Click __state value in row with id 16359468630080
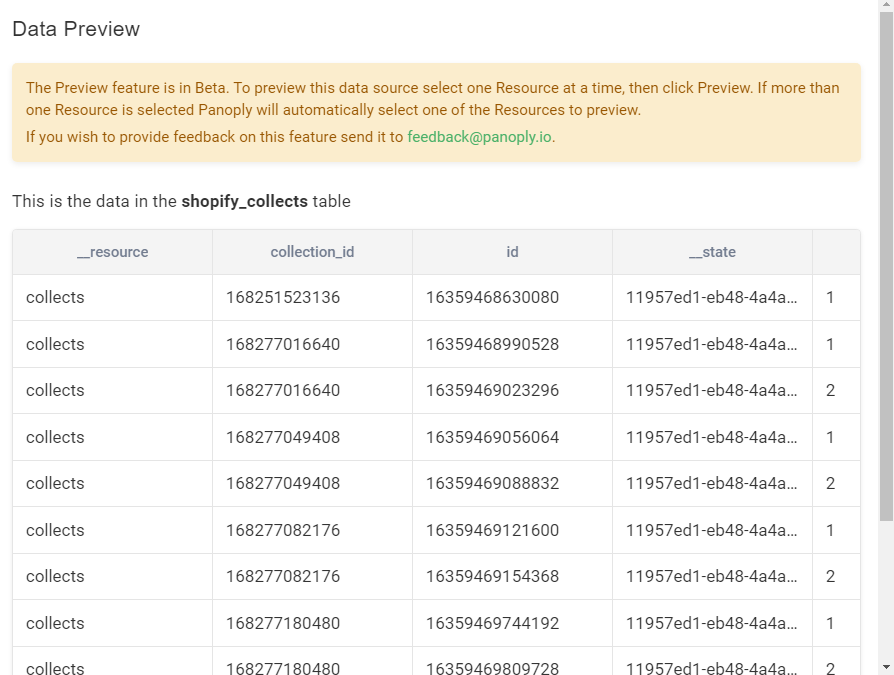894x675 pixels. 712,298
